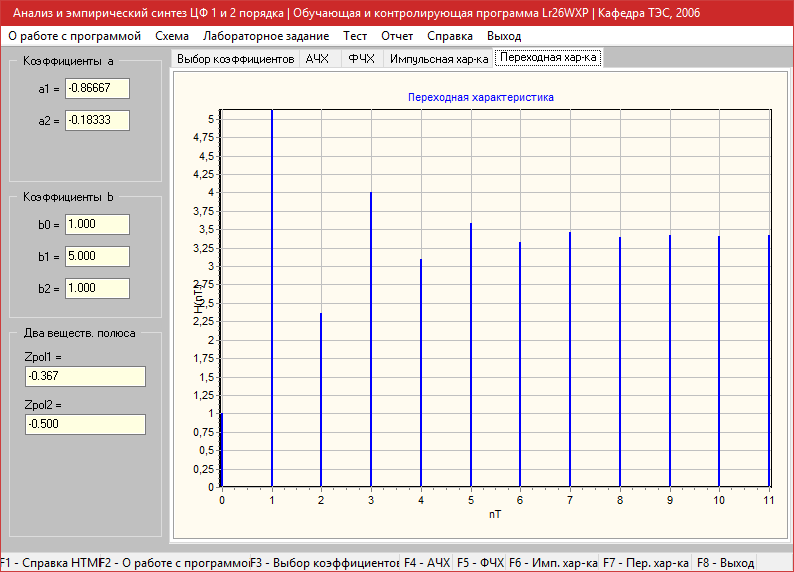The image size is (794, 572).
Task: Click 'F8 - Выход' status bar item
Action: coord(725,563)
